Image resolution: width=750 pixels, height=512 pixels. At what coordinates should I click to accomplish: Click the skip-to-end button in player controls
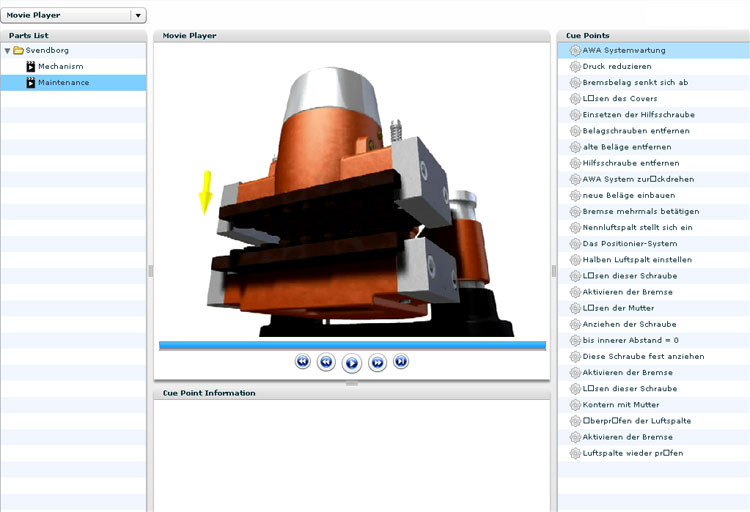pyautogui.click(x=401, y=361)
